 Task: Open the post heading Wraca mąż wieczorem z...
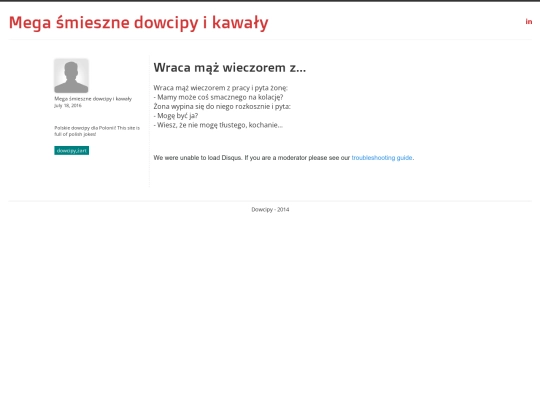(230, 68)
